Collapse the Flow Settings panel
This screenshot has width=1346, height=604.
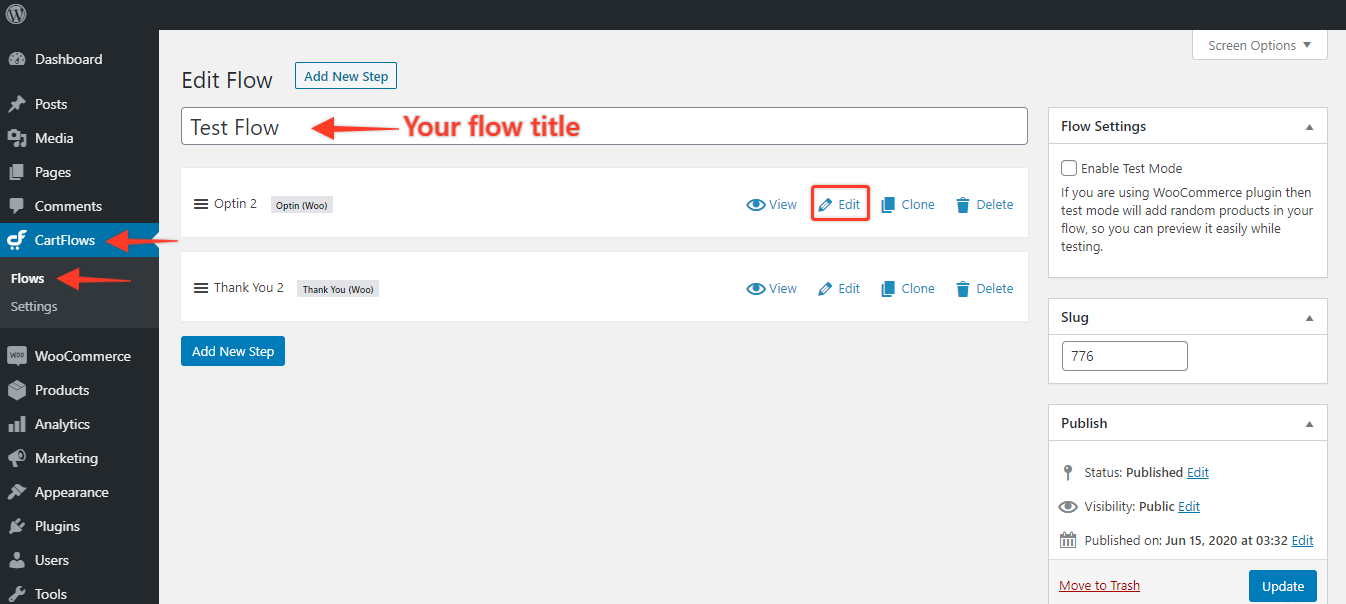tap(1309, 127)
